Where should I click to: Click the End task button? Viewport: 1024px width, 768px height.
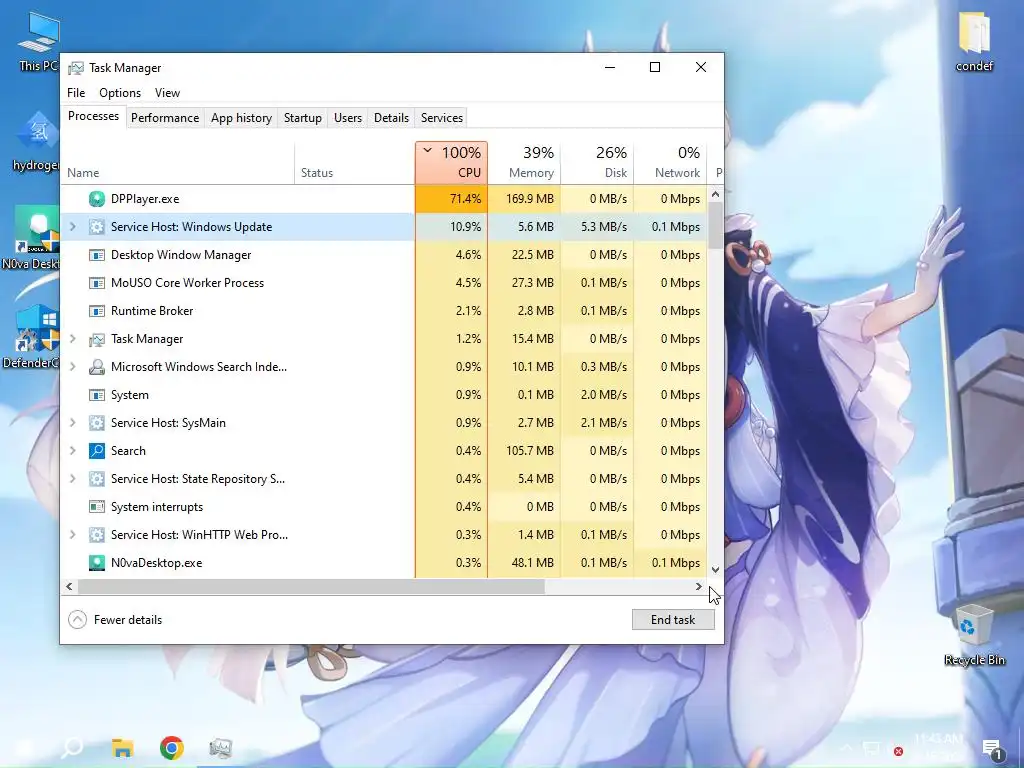(673, 620)
